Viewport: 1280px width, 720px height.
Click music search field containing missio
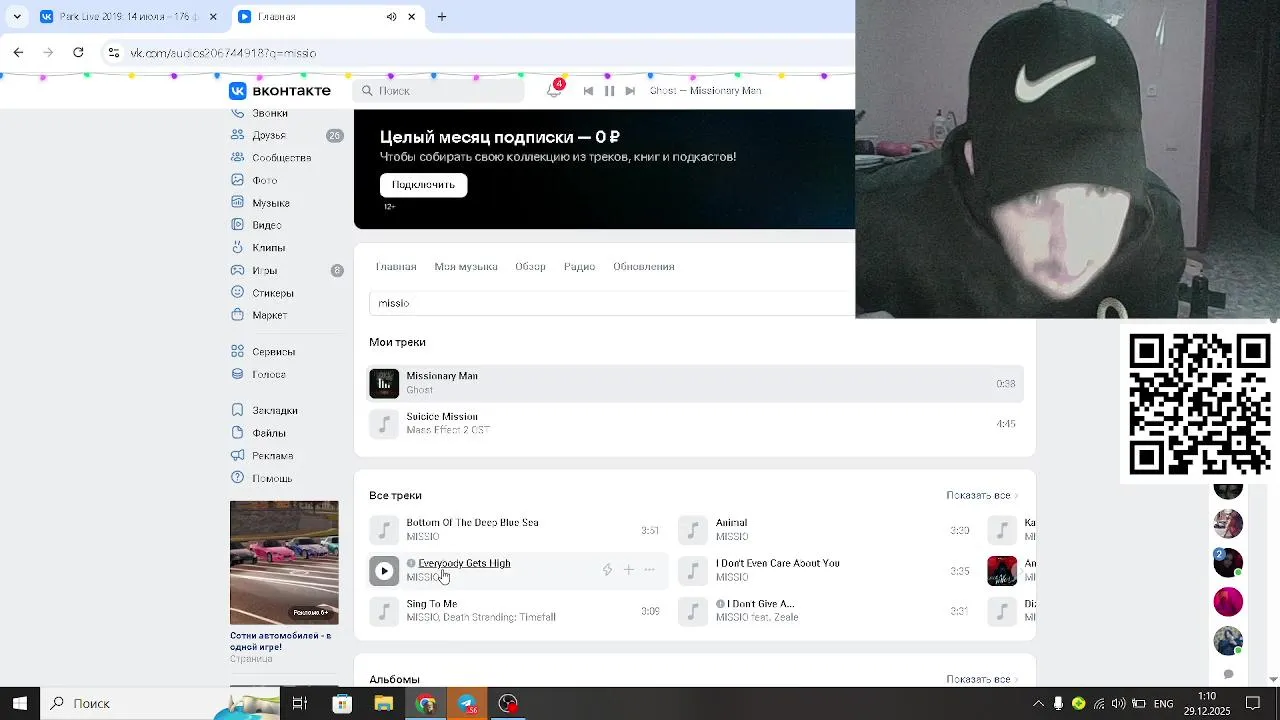pyautogui.click(x=612, y=303)
